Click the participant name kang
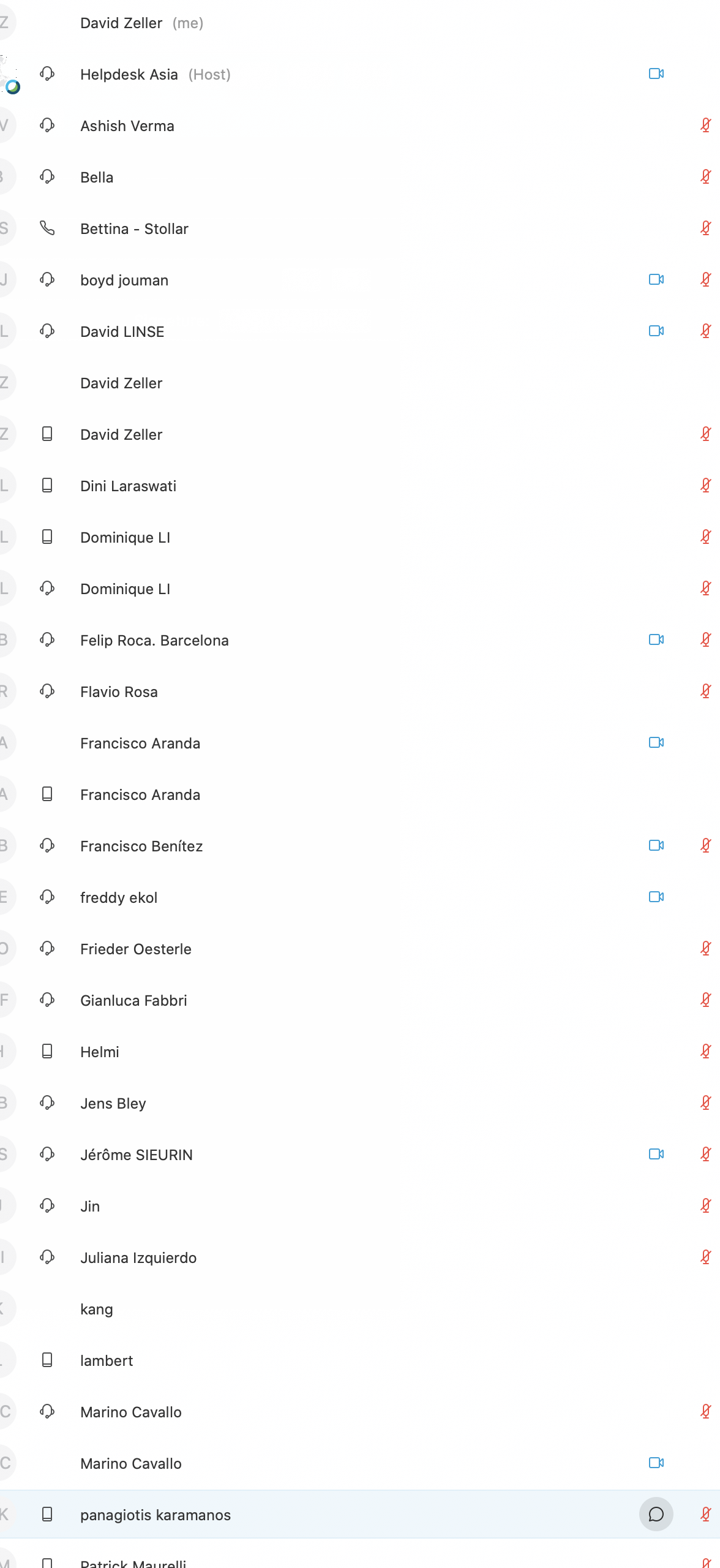Viewport: 720px width, 1568px height. click(97, 1309)
